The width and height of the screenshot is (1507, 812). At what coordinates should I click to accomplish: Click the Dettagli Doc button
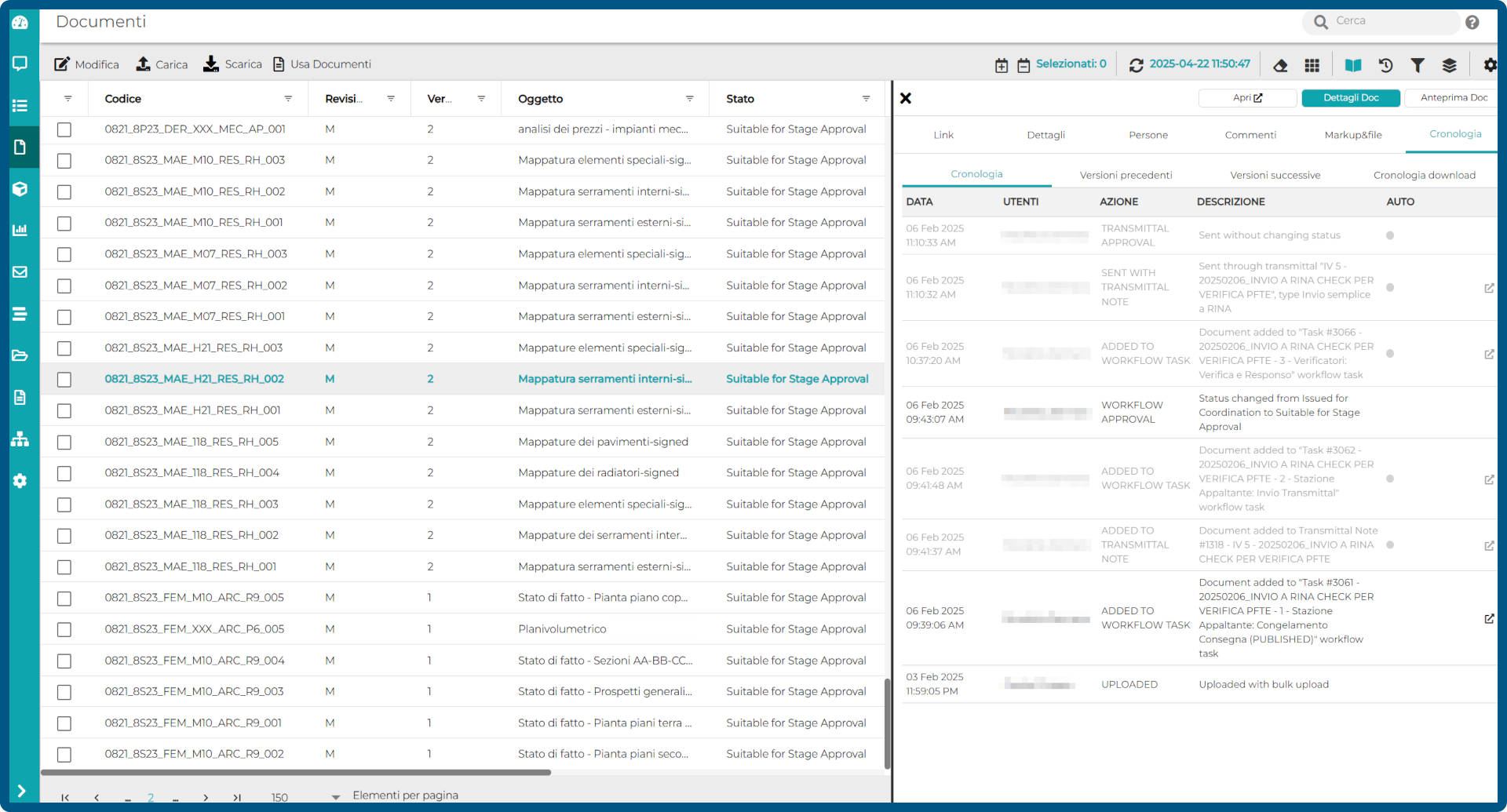(x=1351, y=98)
